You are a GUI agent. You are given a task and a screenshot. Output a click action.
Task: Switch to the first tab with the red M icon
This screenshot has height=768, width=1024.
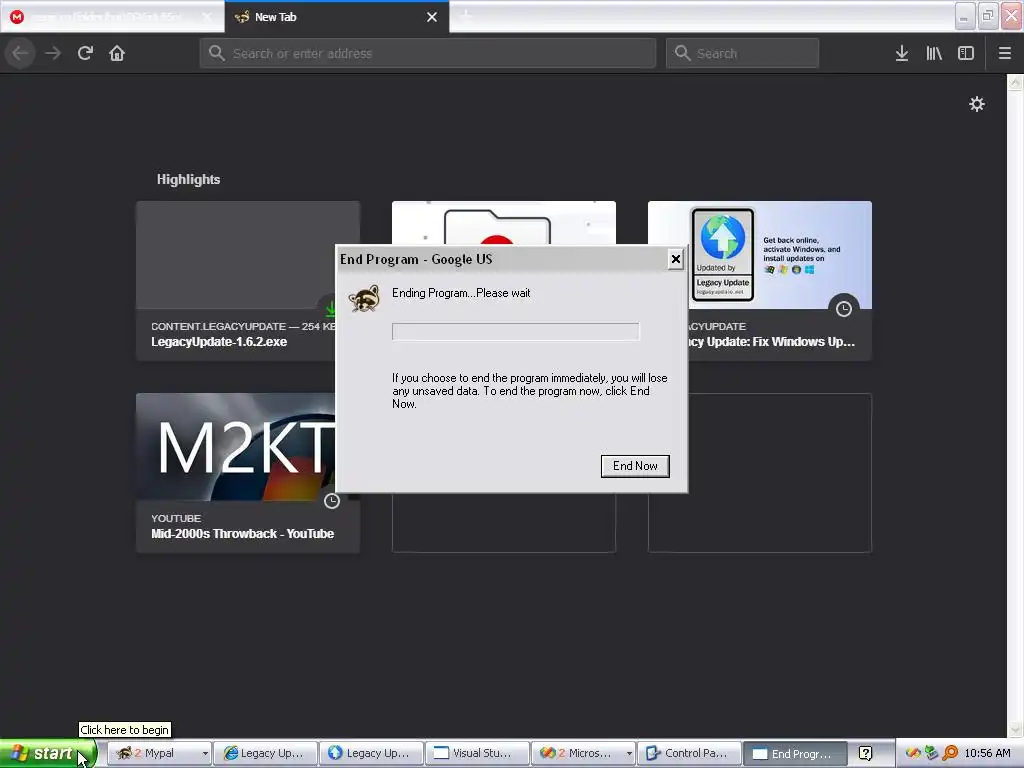coord(111,17)
